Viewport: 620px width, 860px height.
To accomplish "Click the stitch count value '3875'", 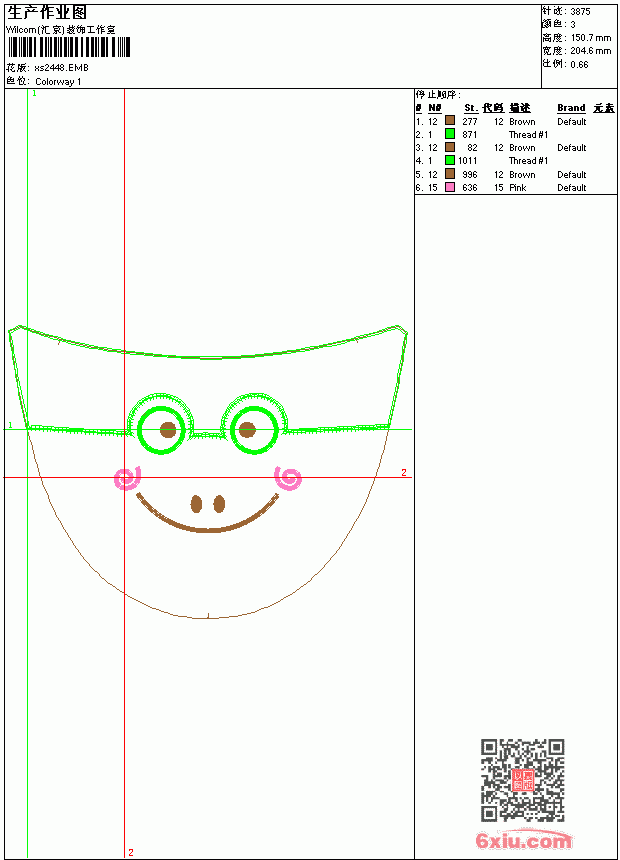I will (580, 12).
